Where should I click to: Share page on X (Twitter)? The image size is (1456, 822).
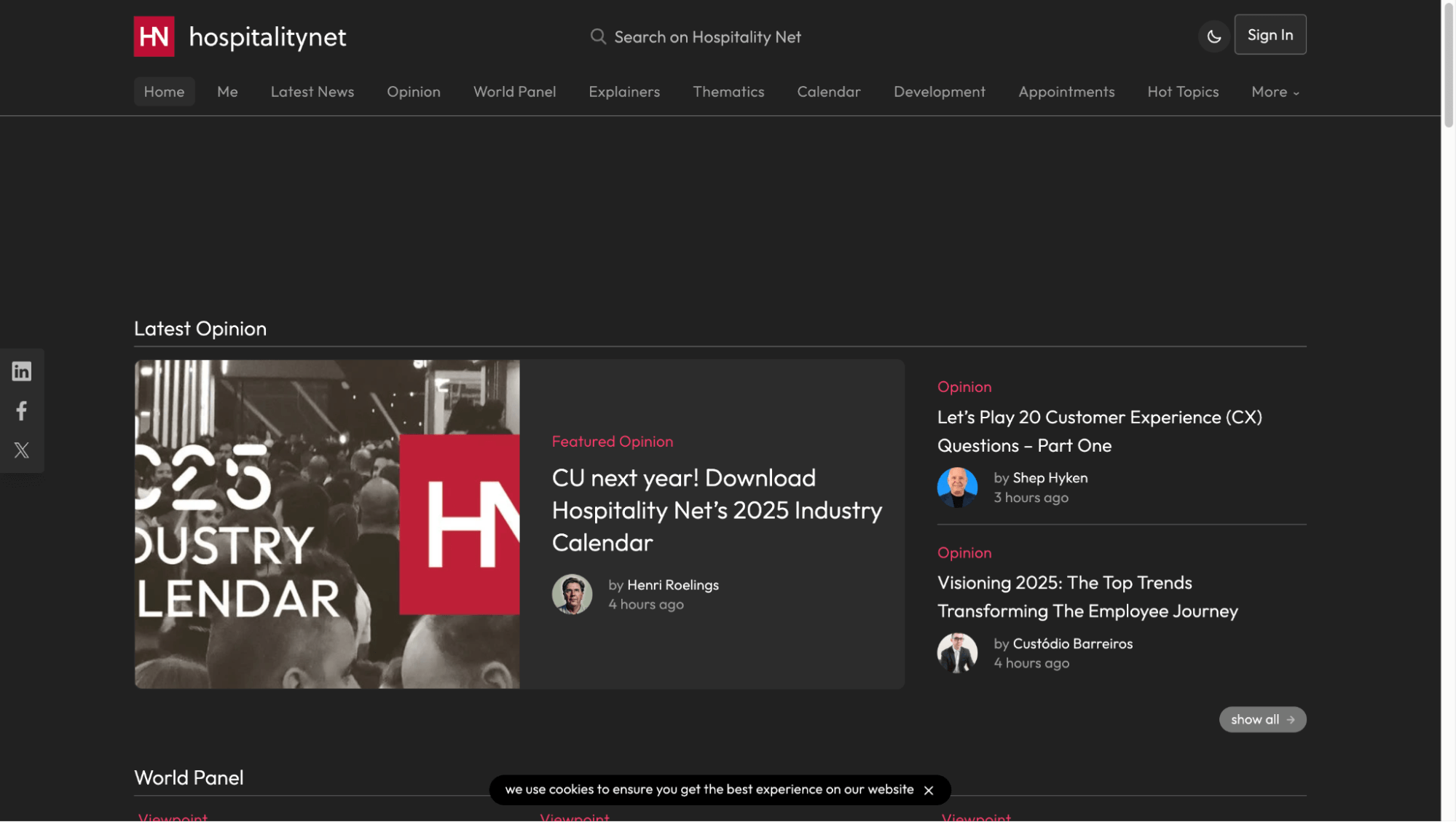point(22,450)
